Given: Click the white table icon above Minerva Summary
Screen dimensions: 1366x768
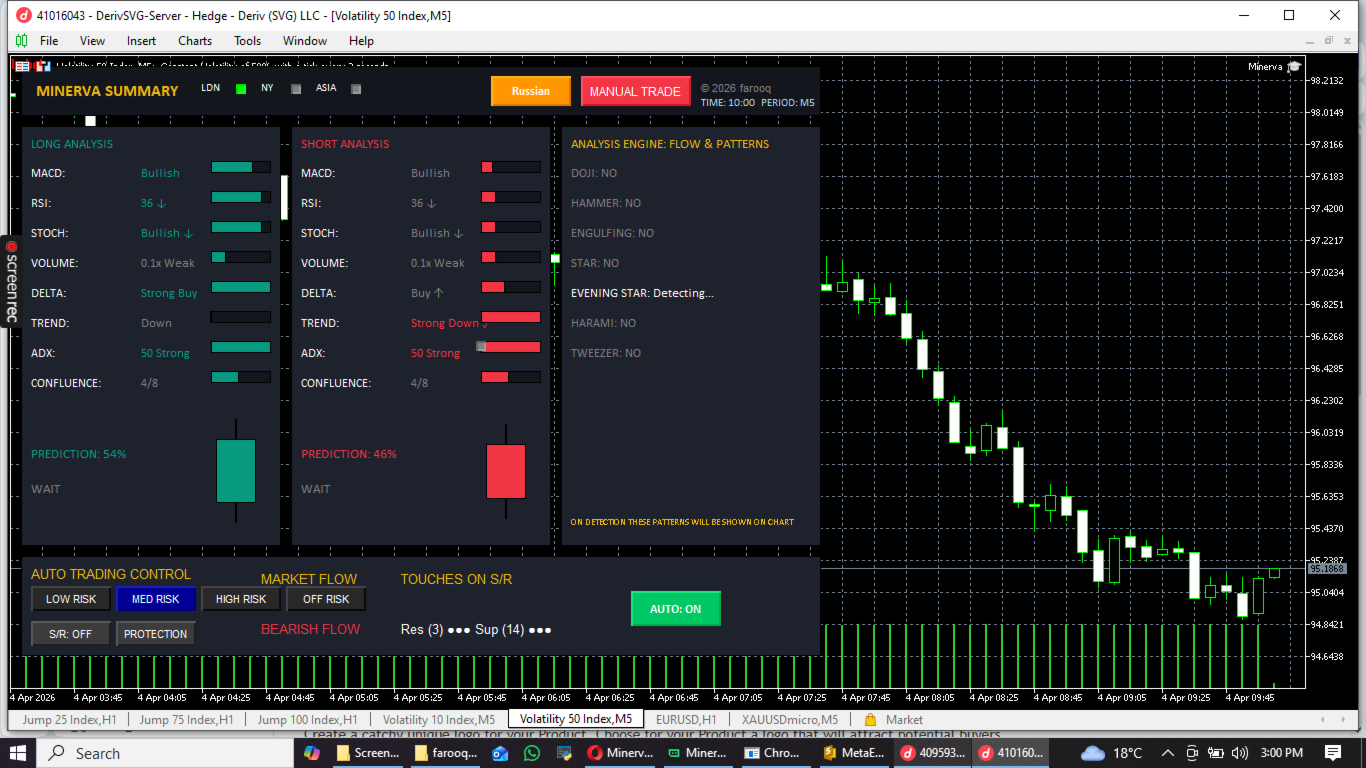Looking at the screenshot, I should (21, 66).
